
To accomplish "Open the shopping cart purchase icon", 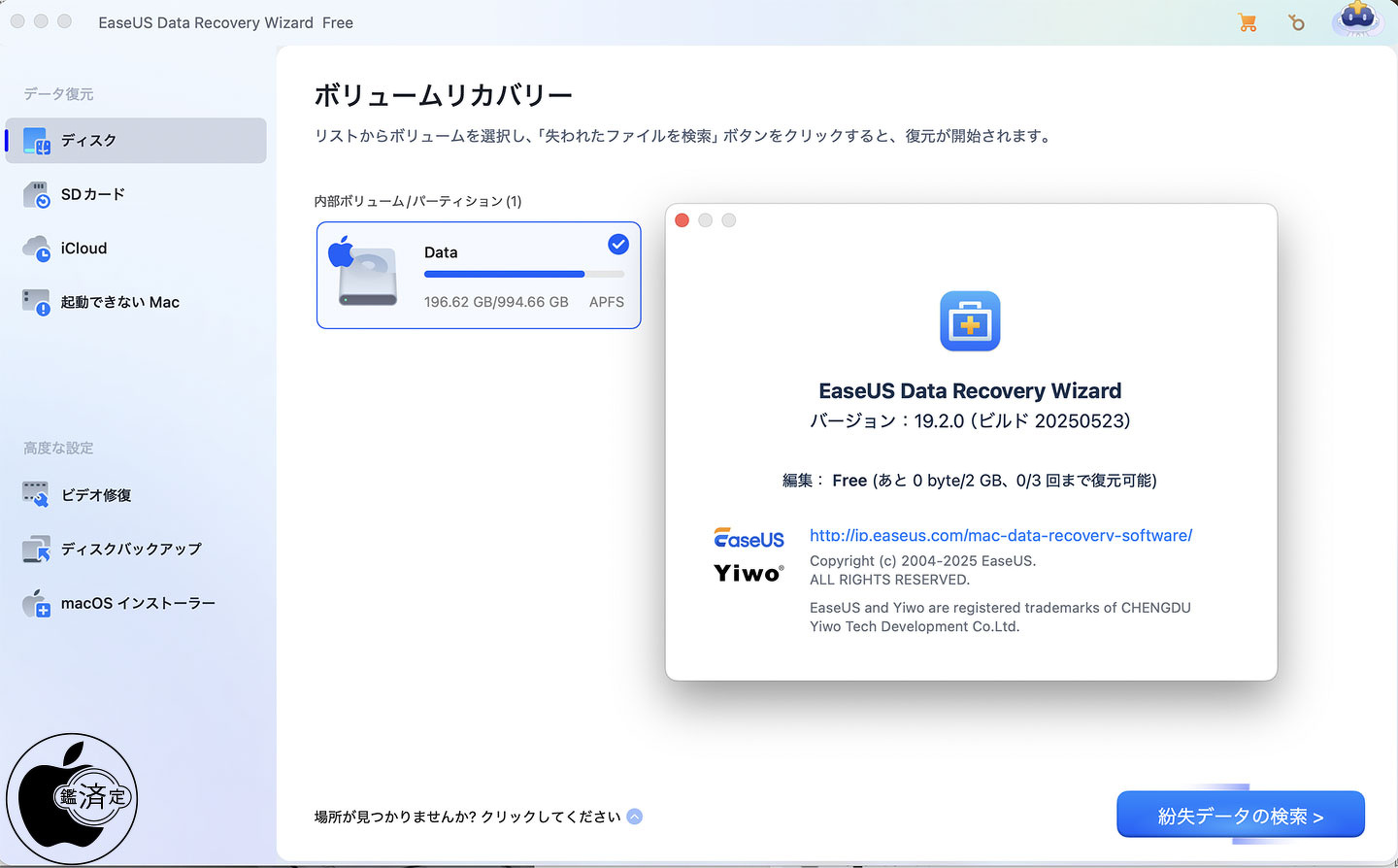I will point(1248,22).
